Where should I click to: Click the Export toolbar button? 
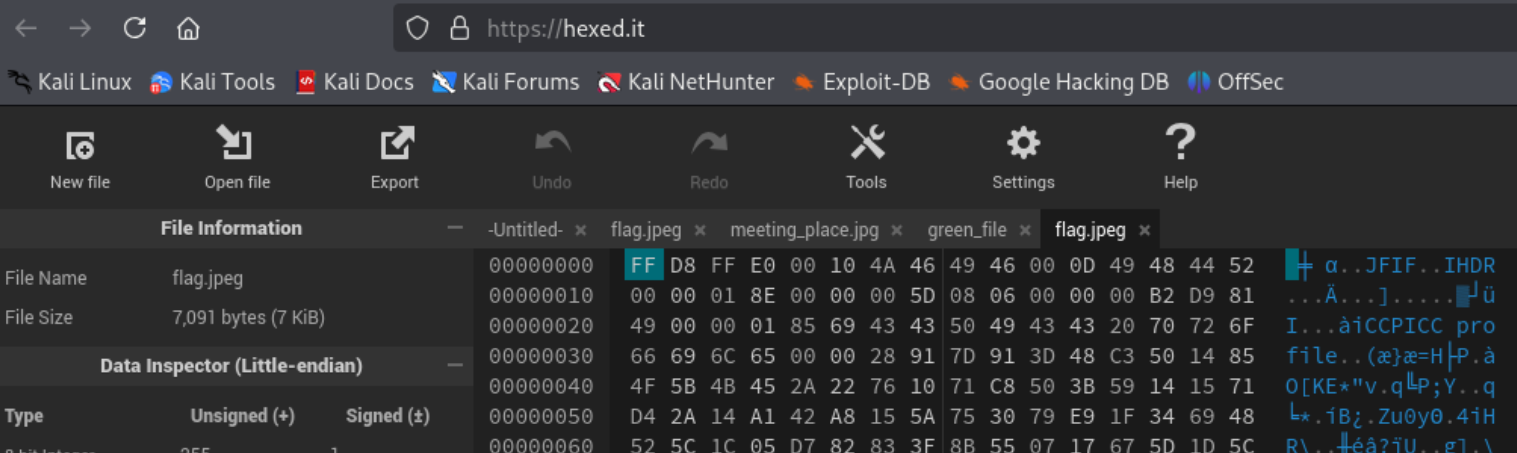pos(395,159)
